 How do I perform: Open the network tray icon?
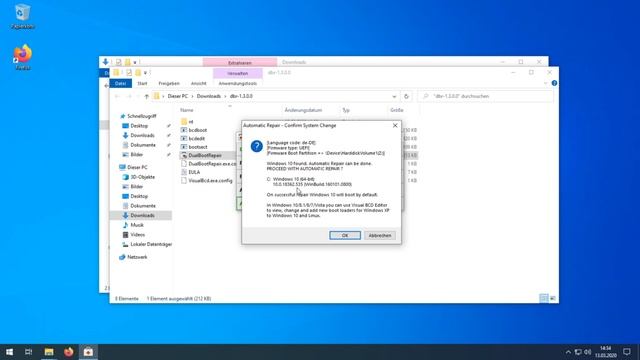coord(578,352)
